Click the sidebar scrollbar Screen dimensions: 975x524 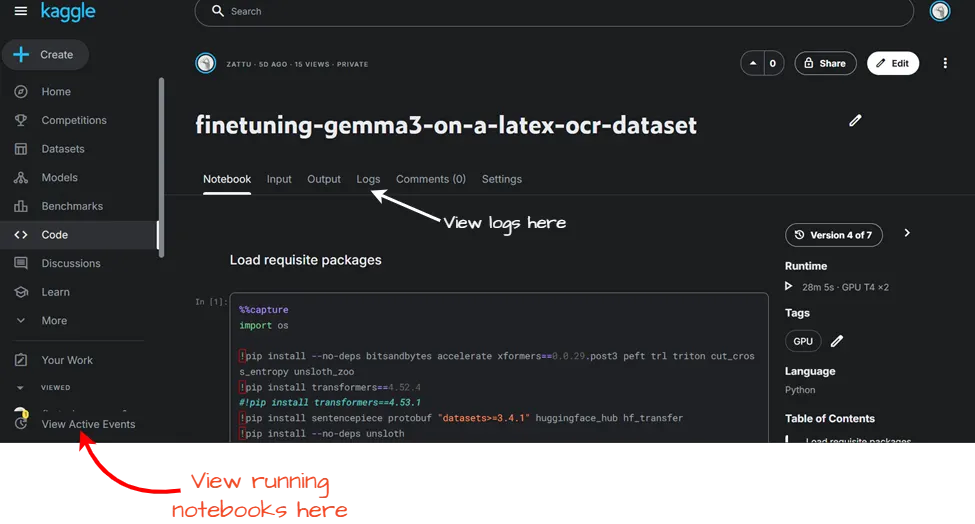point(161,167)
